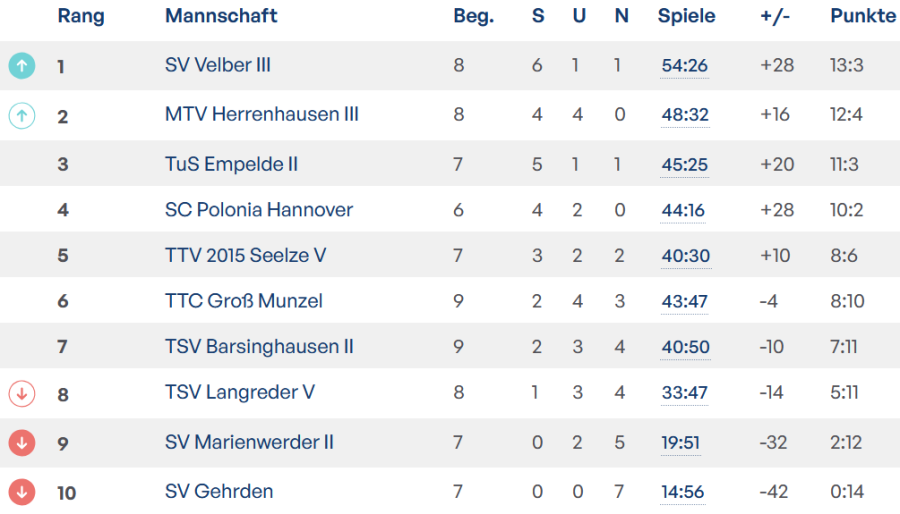Click the Spiele column header
Viewport: 900px width, 514px height.
(x=687, y=16)
